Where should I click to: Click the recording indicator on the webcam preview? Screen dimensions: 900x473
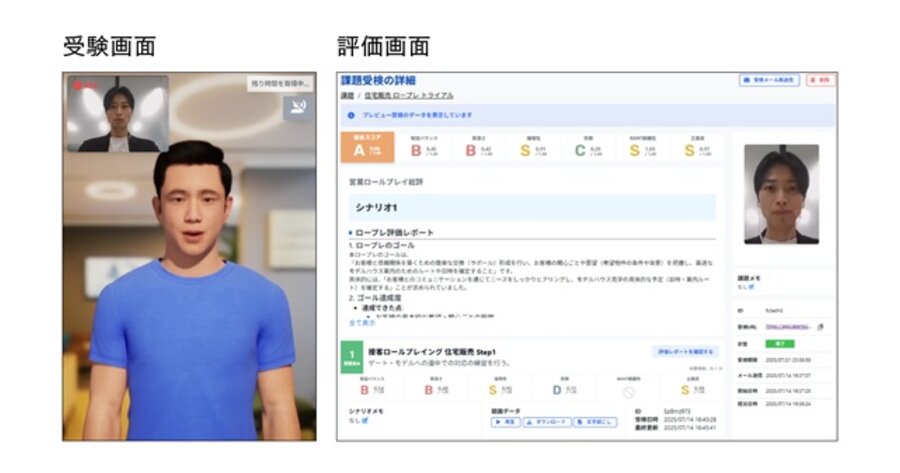85,85
